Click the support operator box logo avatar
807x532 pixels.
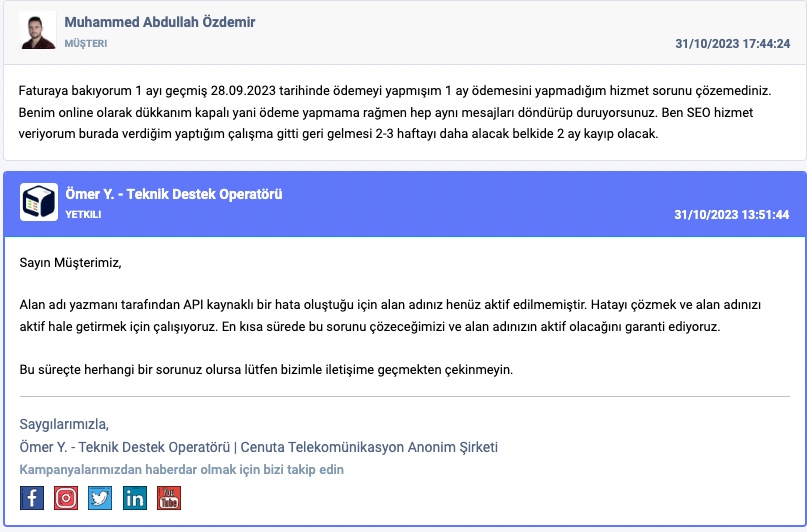[39, 202]
